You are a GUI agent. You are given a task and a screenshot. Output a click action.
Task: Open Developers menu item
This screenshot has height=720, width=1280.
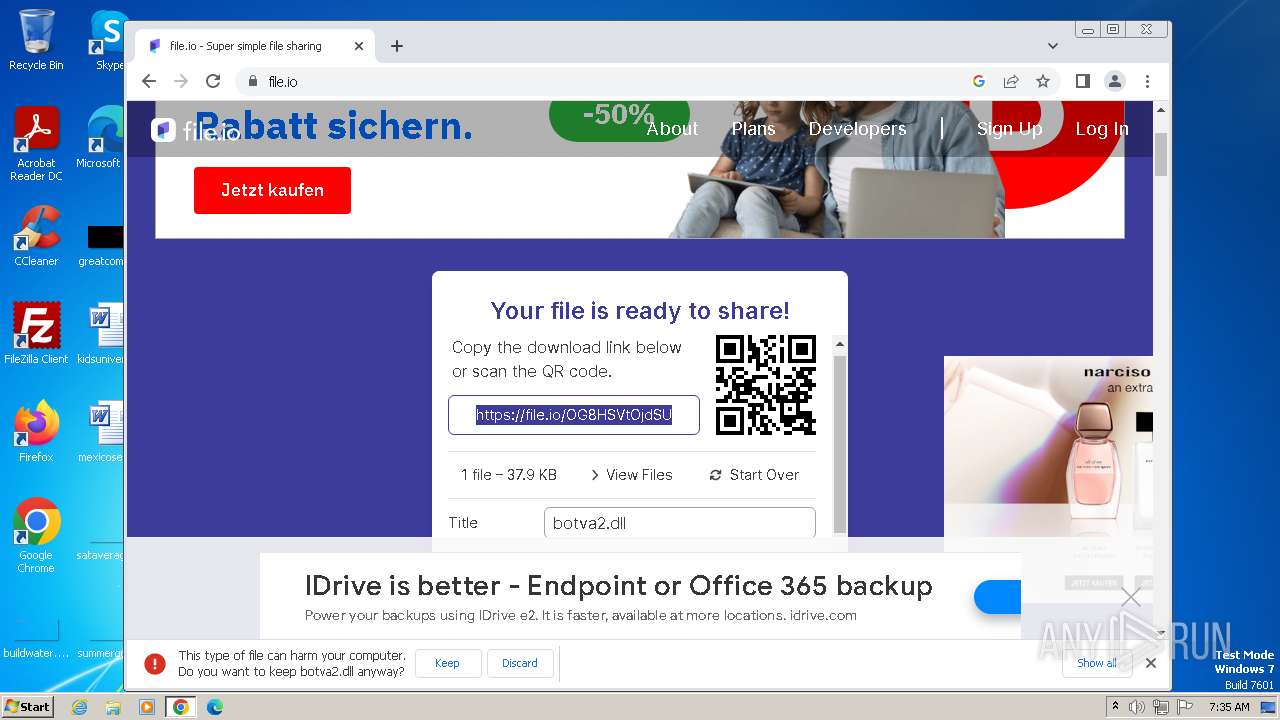pos(857,128)
